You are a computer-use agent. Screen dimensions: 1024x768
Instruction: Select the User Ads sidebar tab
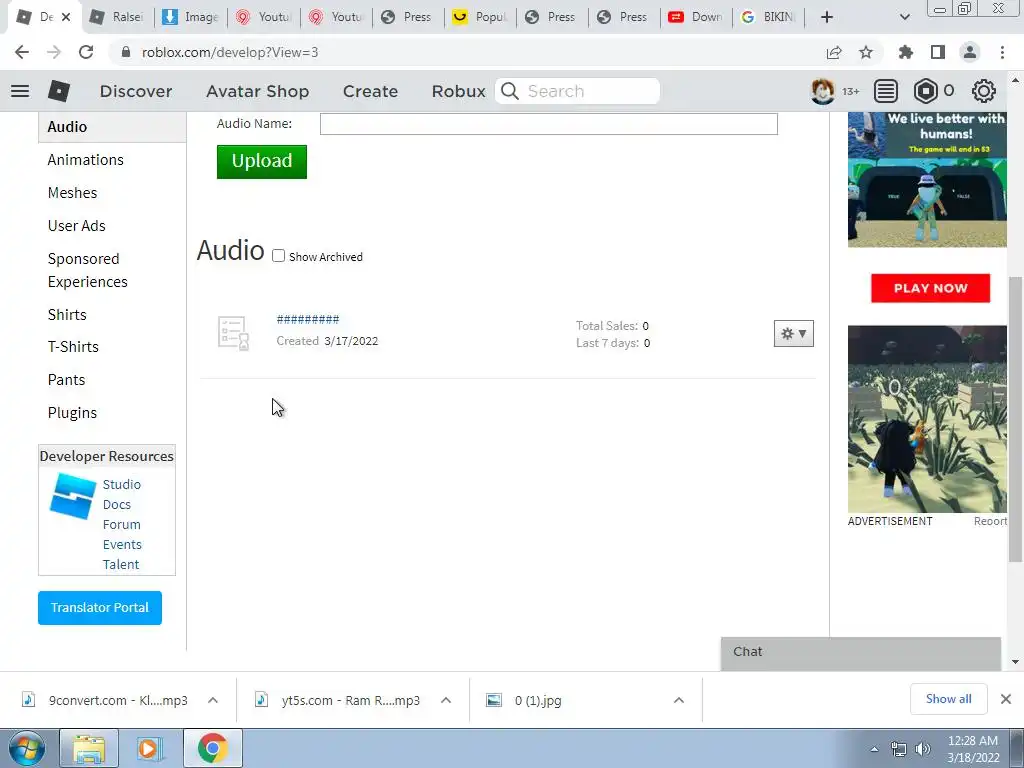76,226
